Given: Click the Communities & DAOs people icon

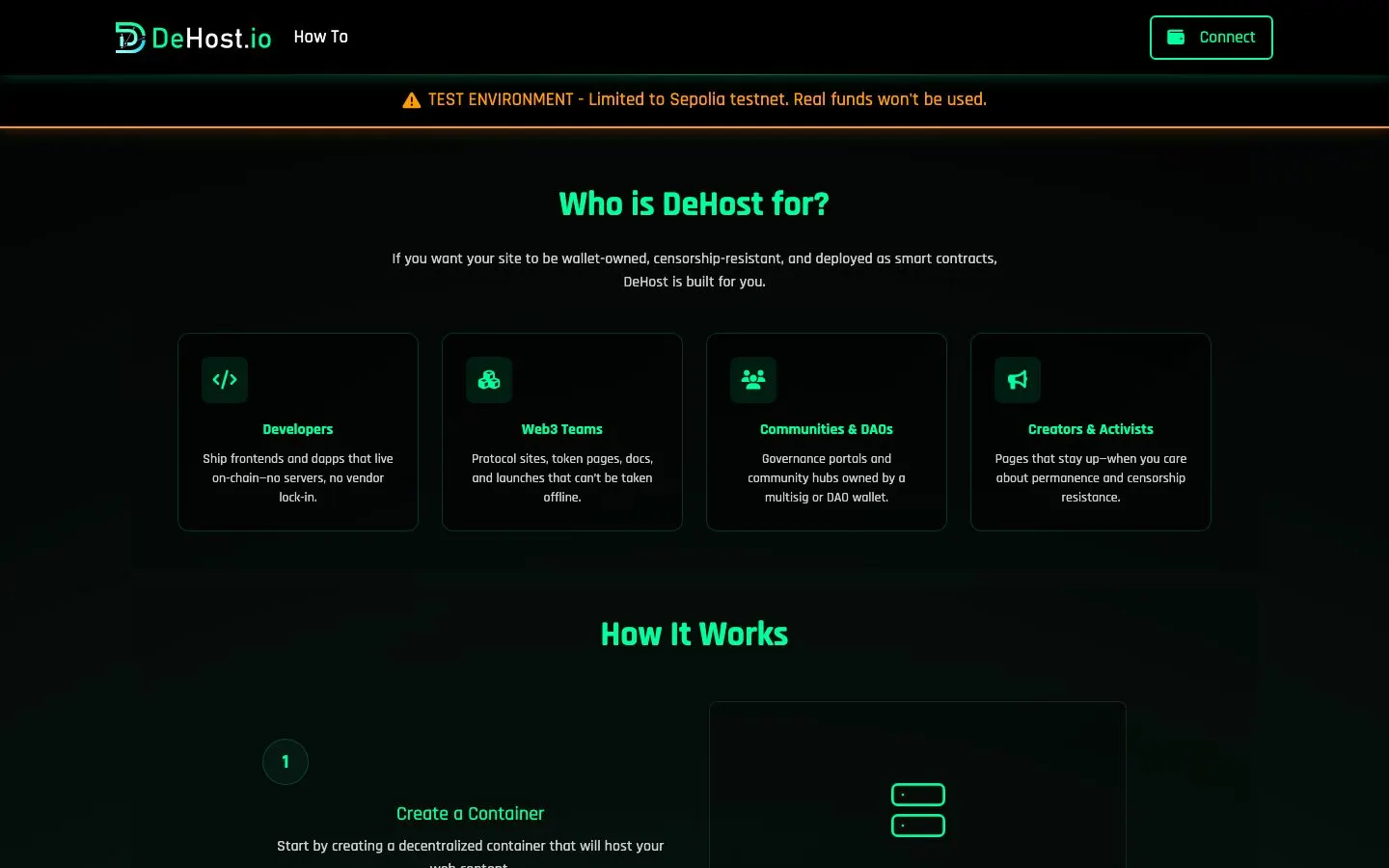Looking at the screenshot, I should coord(753,380).
